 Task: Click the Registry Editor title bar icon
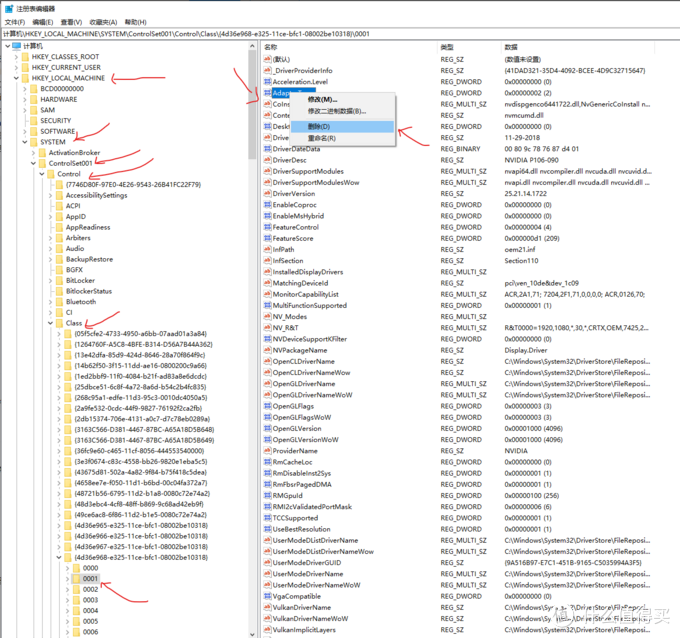(x=9, y=8)
